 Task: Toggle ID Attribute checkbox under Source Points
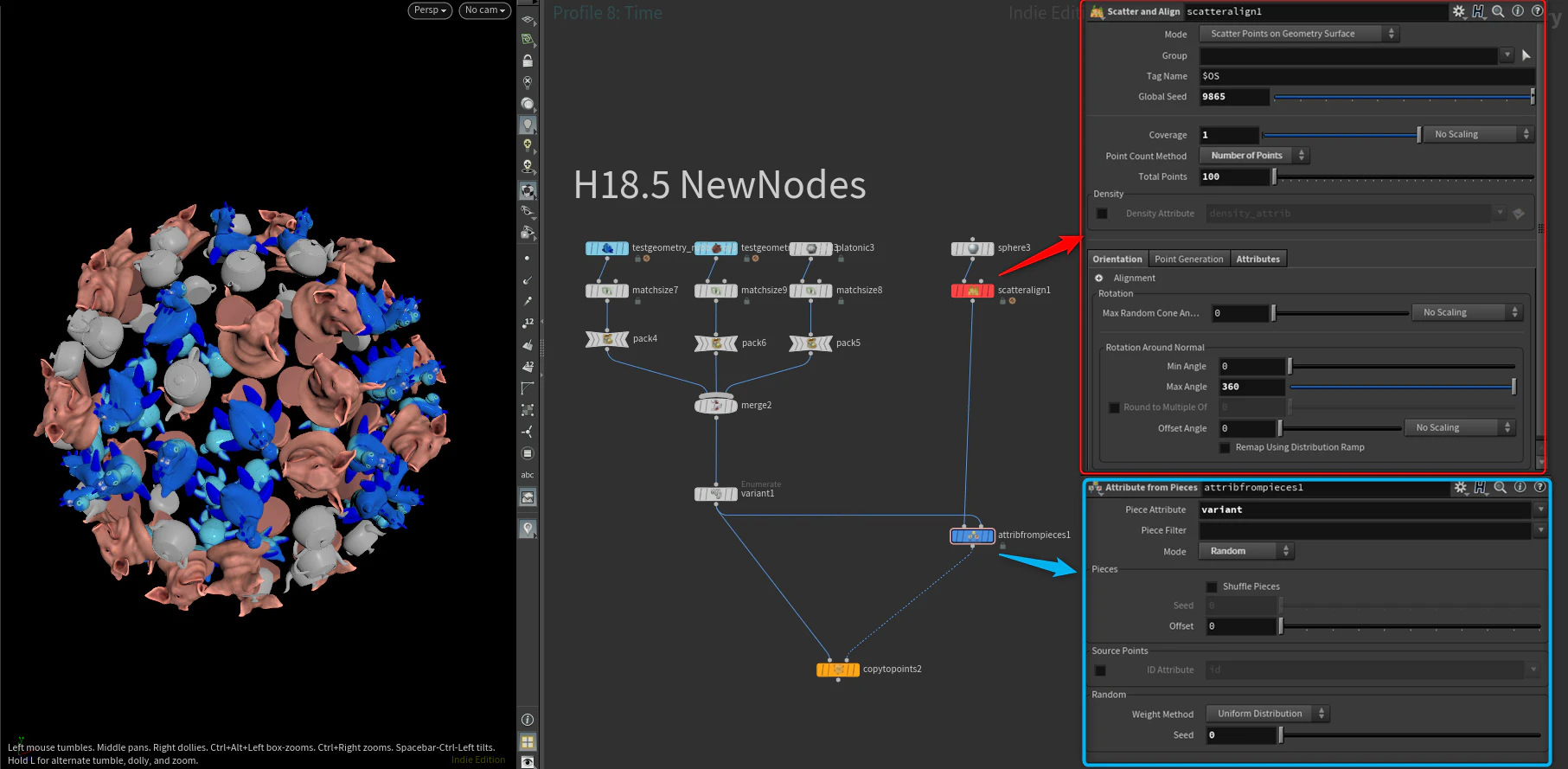[1100, 670]
